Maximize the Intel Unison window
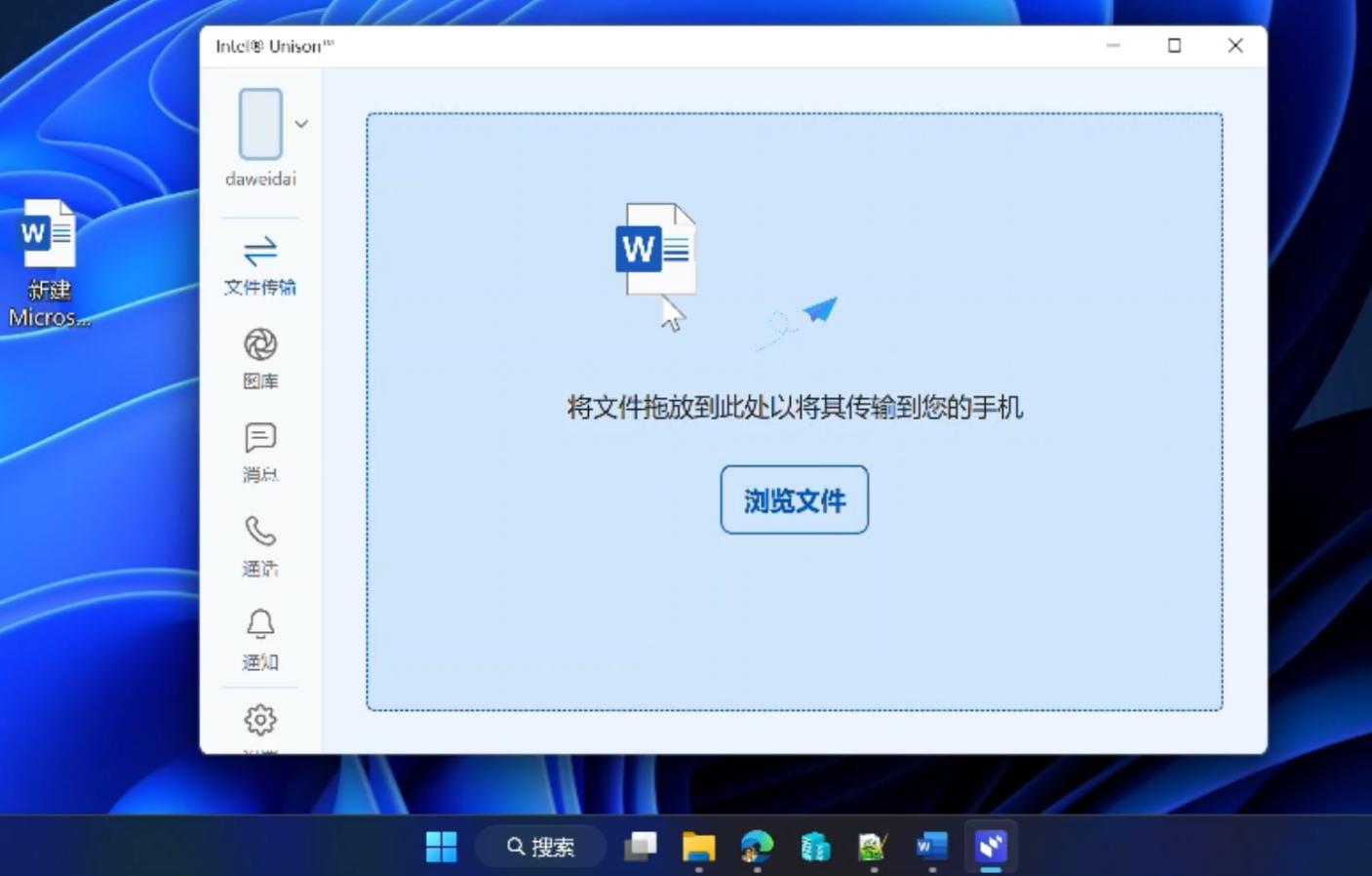Viewport: 1372px width, 876px height. pos(1174,46)
